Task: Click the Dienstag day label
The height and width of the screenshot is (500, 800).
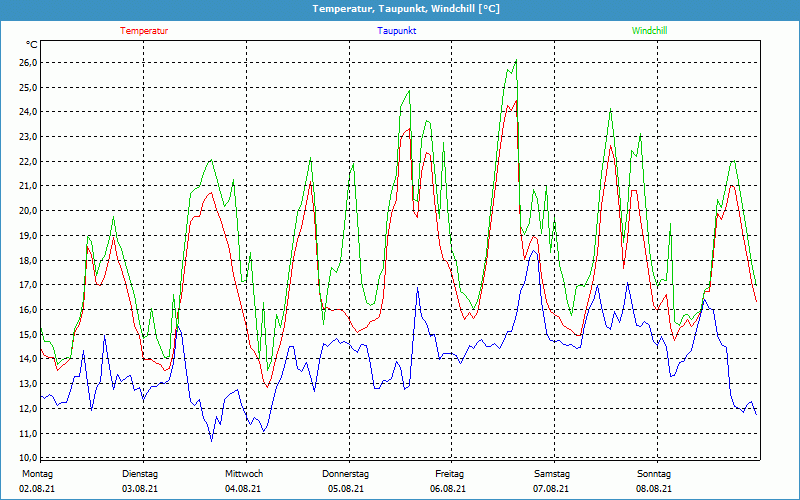Action: click(140, 474)
